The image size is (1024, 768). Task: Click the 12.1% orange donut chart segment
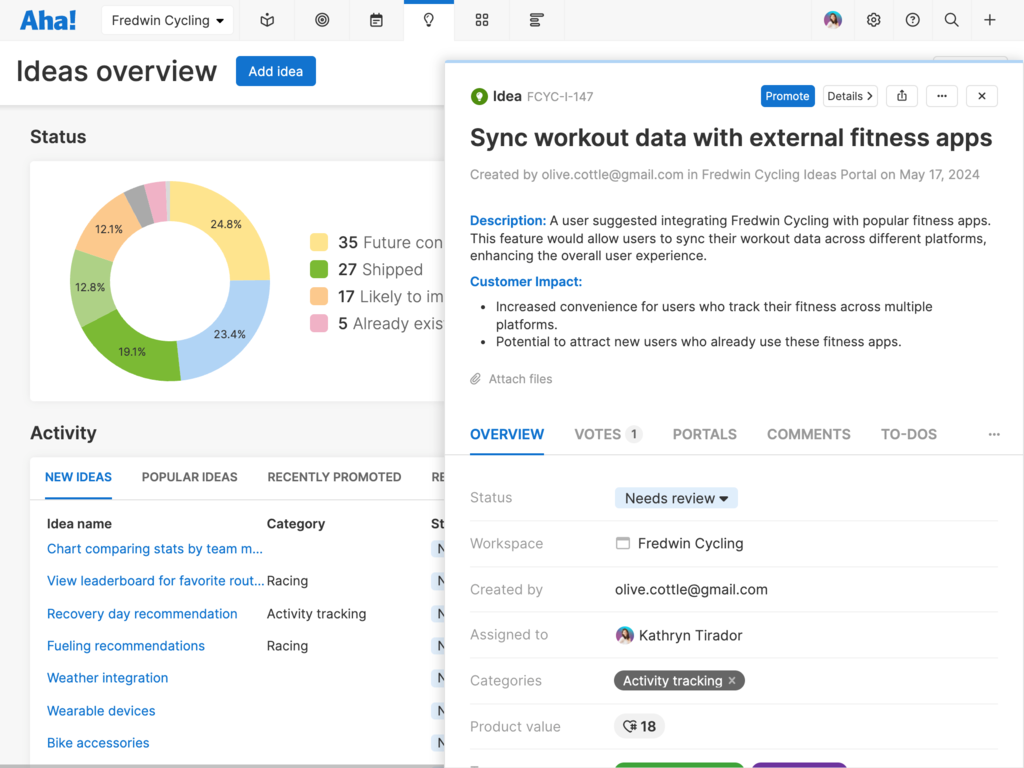tap(108, 229)
